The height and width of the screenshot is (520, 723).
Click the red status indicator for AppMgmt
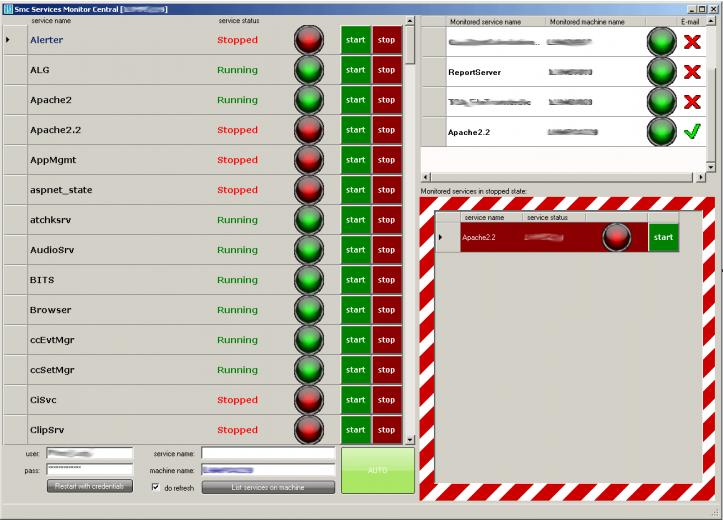pos(309,160)
